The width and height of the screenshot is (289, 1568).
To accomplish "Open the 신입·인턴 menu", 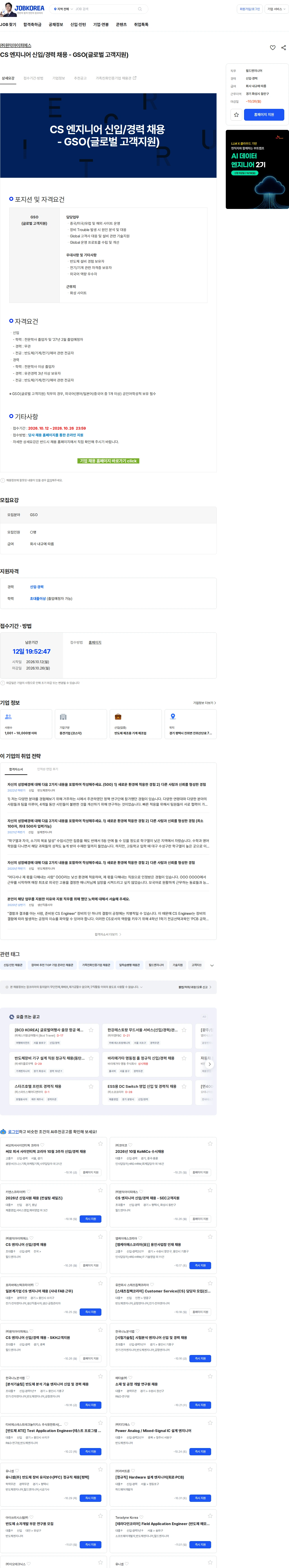I will point(78,24).
